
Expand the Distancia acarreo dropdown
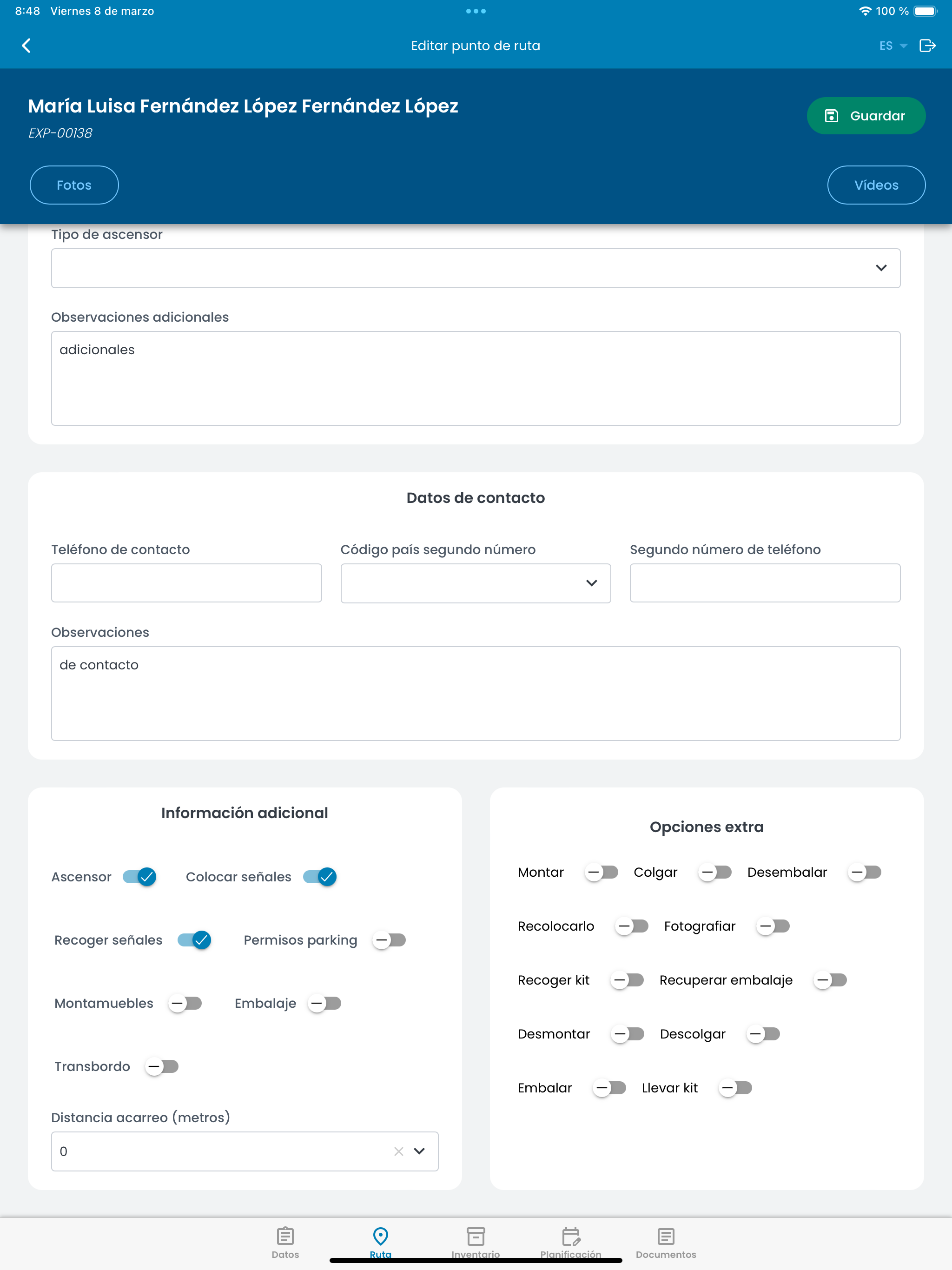[x=419, y=1151]
